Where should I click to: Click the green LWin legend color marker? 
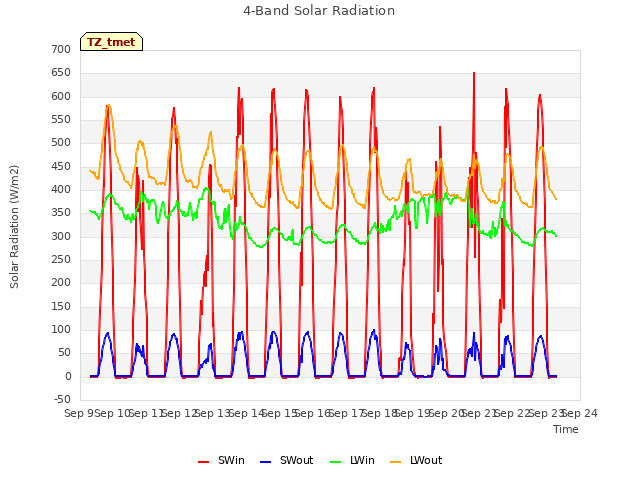point(335,462)
